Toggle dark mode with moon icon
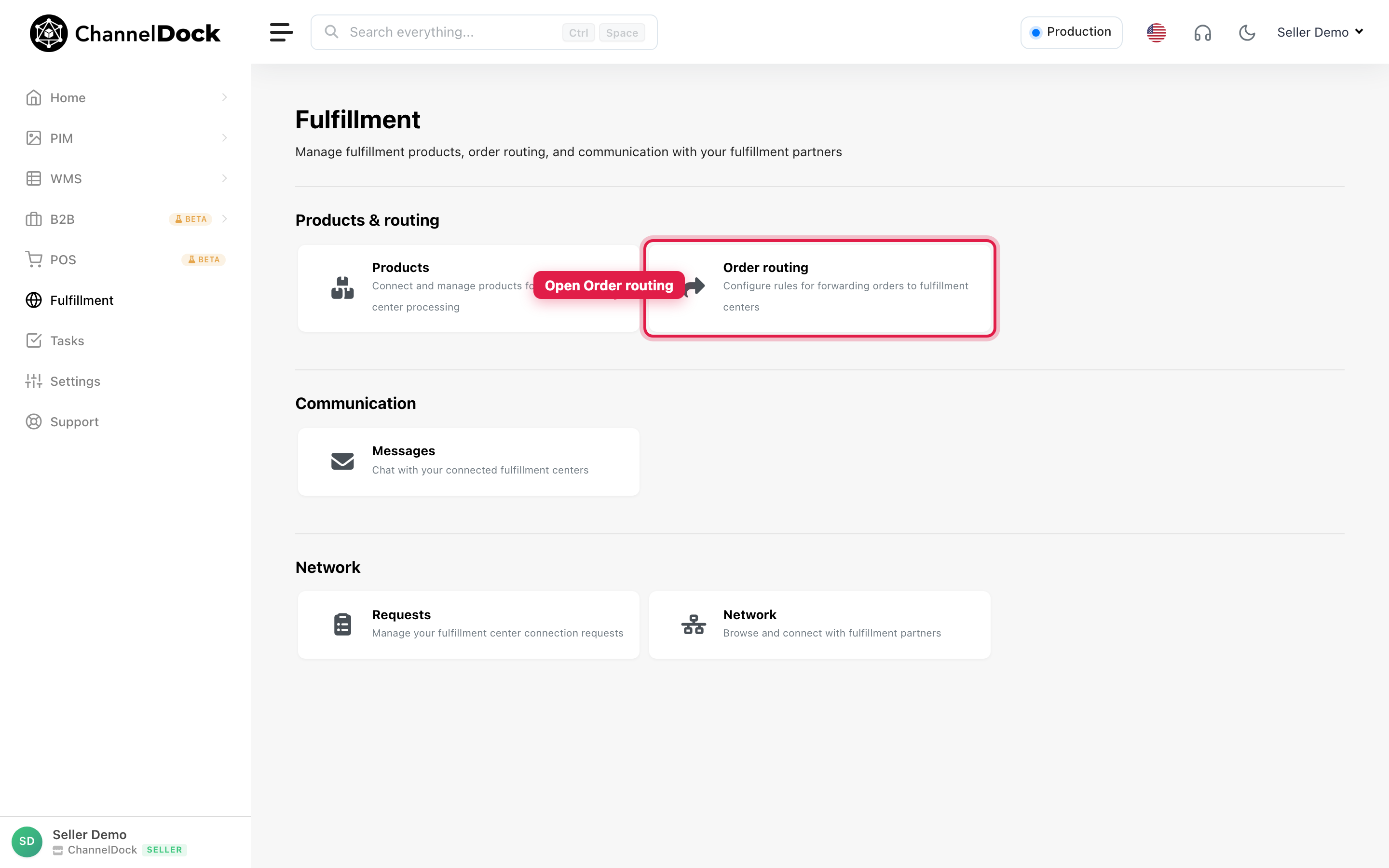Image resolution: width=1389 pixels, height=868 pixels. [1247, 33]
